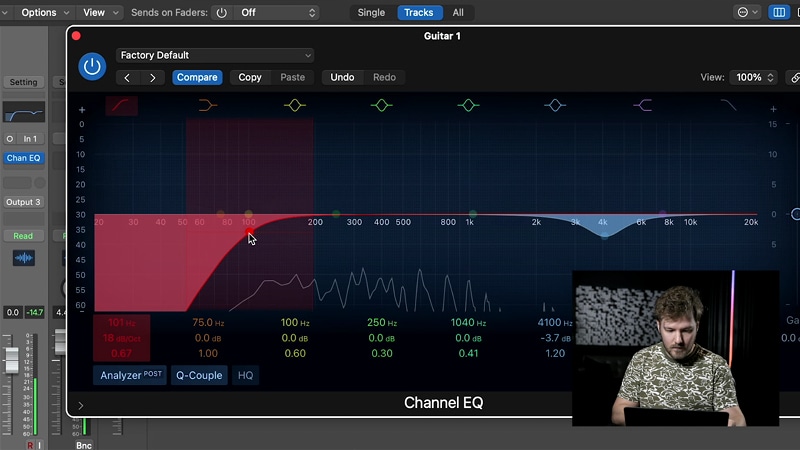Switch mixer to Single view

coord(371,13)
